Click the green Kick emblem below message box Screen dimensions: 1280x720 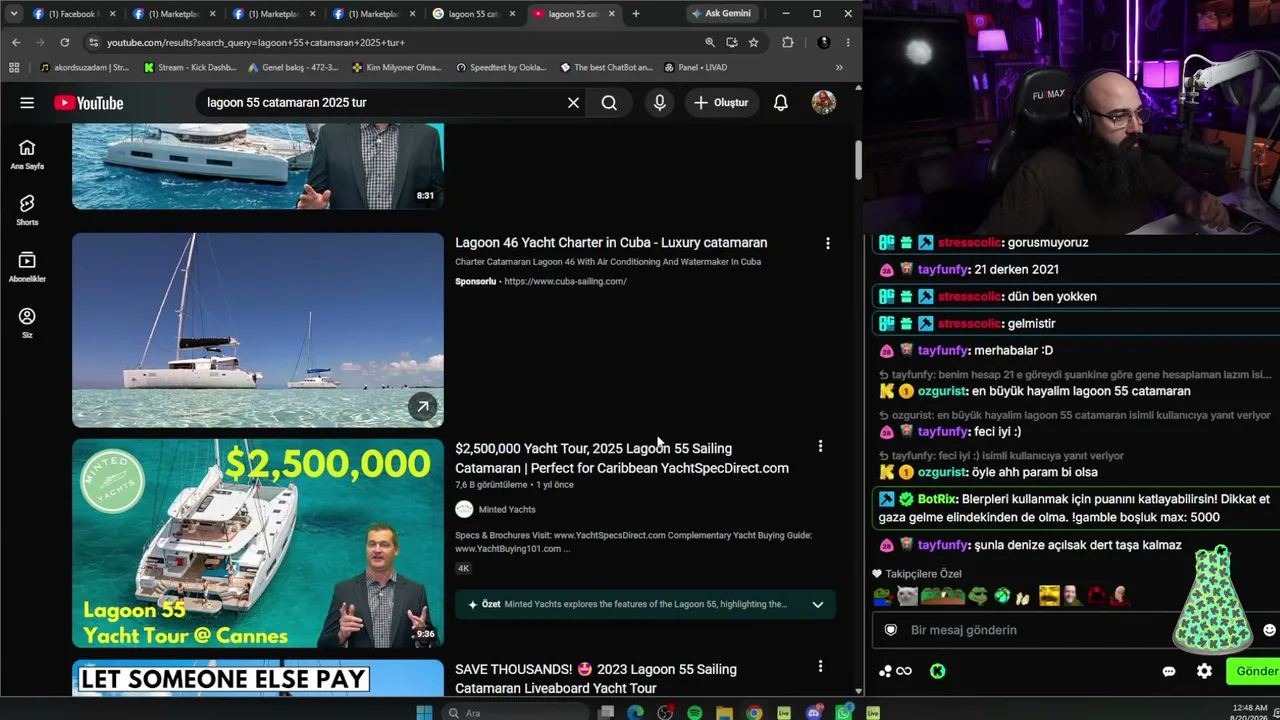coord(937,671)
